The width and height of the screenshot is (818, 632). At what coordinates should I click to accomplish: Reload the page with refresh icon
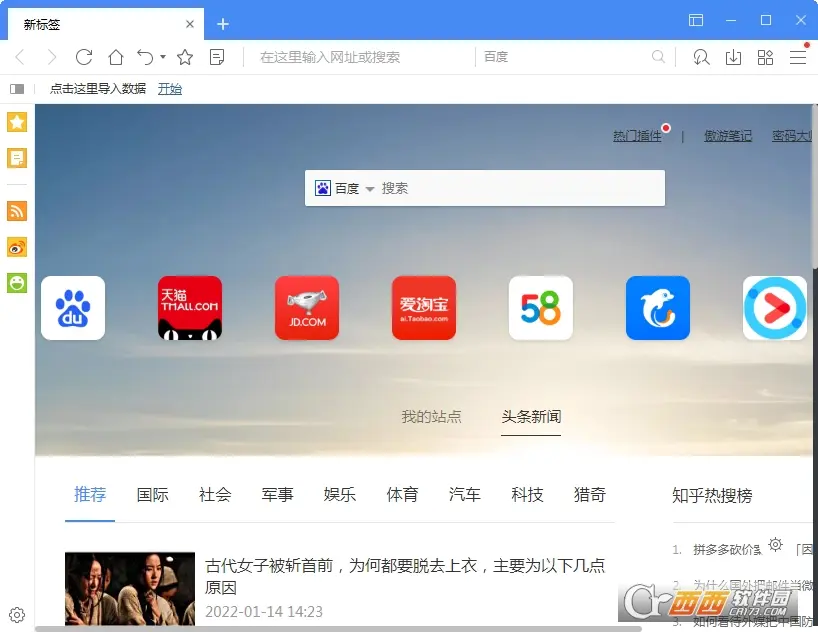pos(83,57)
